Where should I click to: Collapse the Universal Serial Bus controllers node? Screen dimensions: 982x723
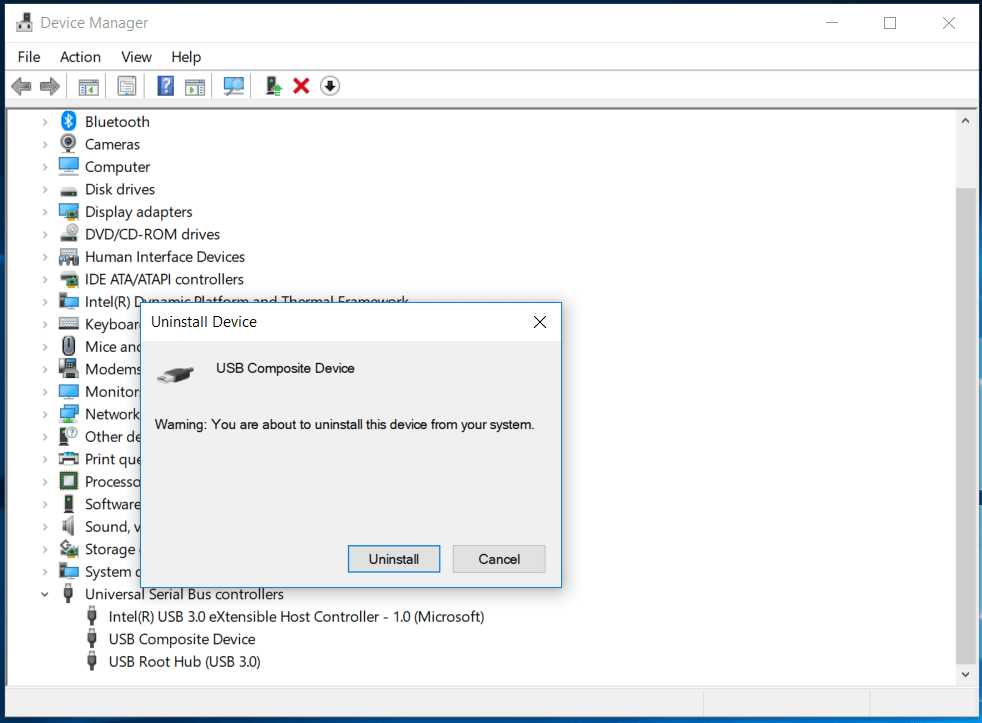pyautogui.click(x=44, y=595)
